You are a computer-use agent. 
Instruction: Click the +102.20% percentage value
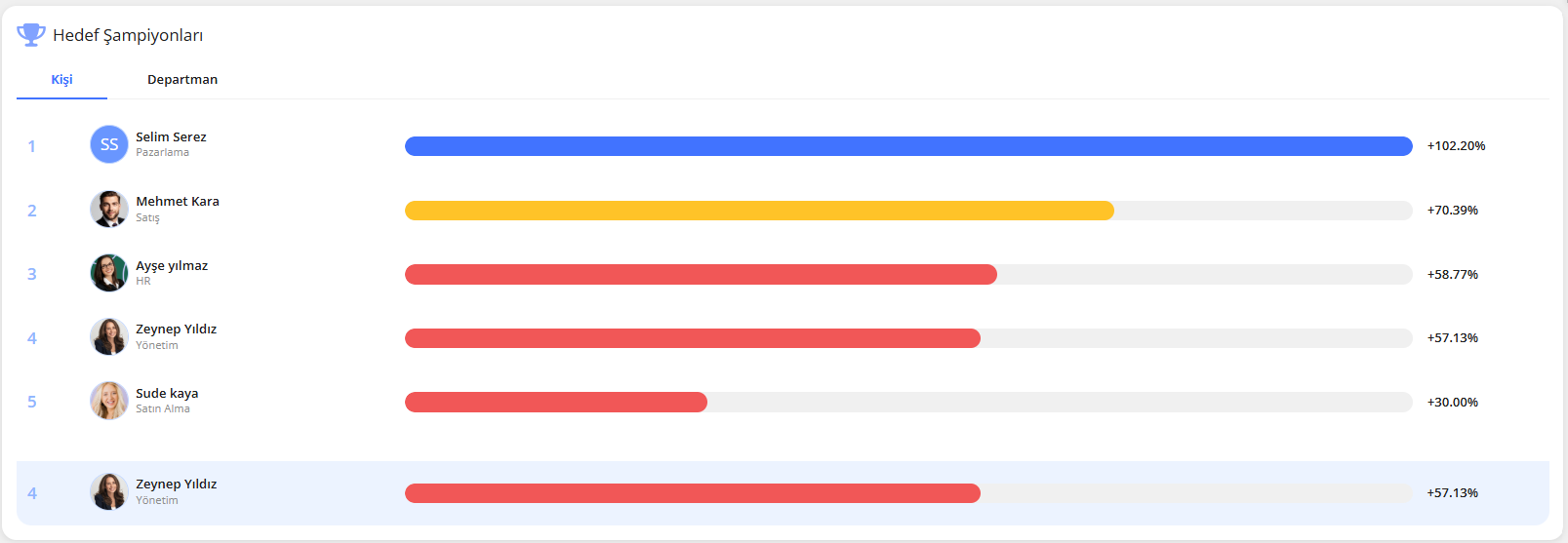point(1456,146)
